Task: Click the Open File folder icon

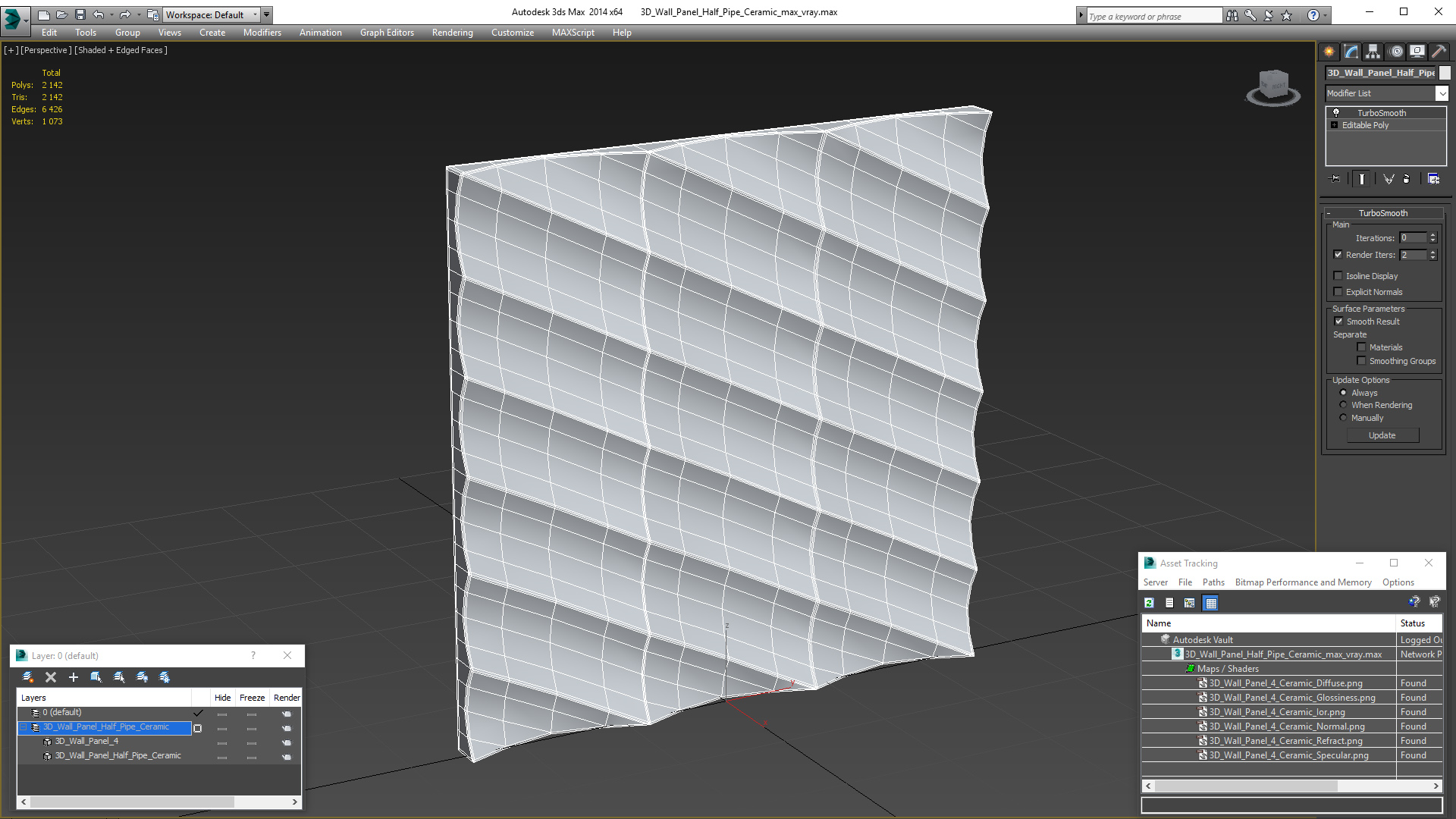Action: (61, 14)
